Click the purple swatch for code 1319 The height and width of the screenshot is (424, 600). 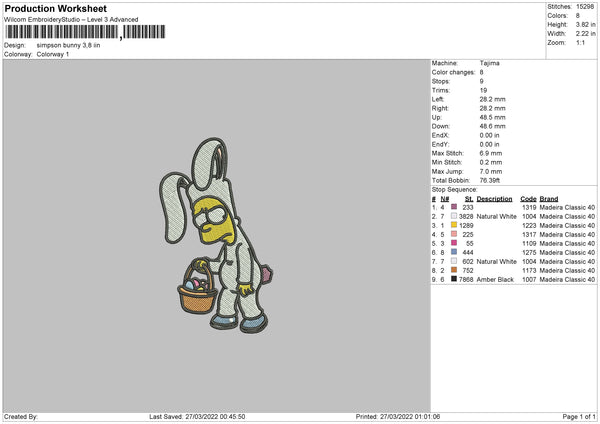454,207
